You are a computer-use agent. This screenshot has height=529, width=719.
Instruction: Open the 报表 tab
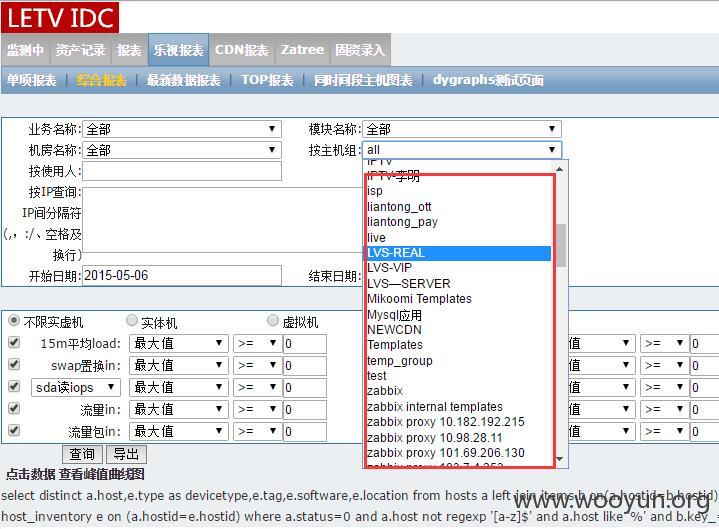point(129,50)
